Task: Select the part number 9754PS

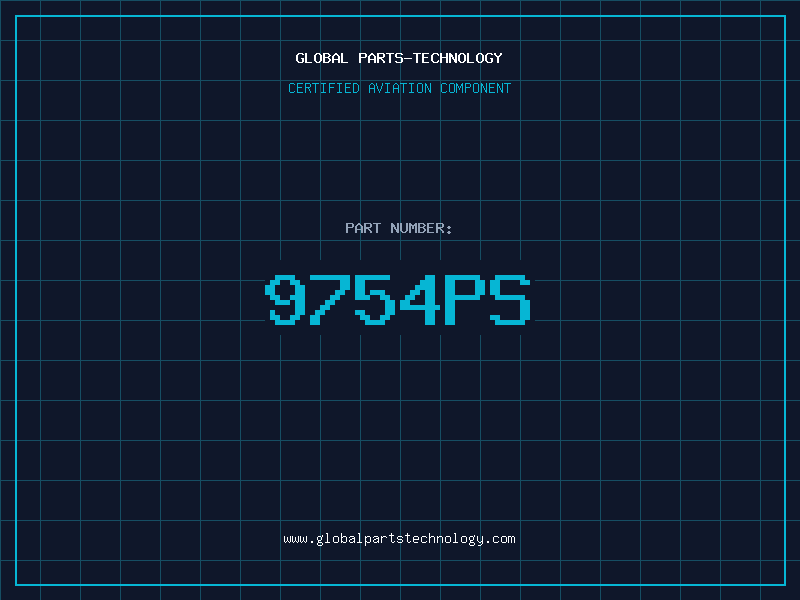Action: coord(398,299)
